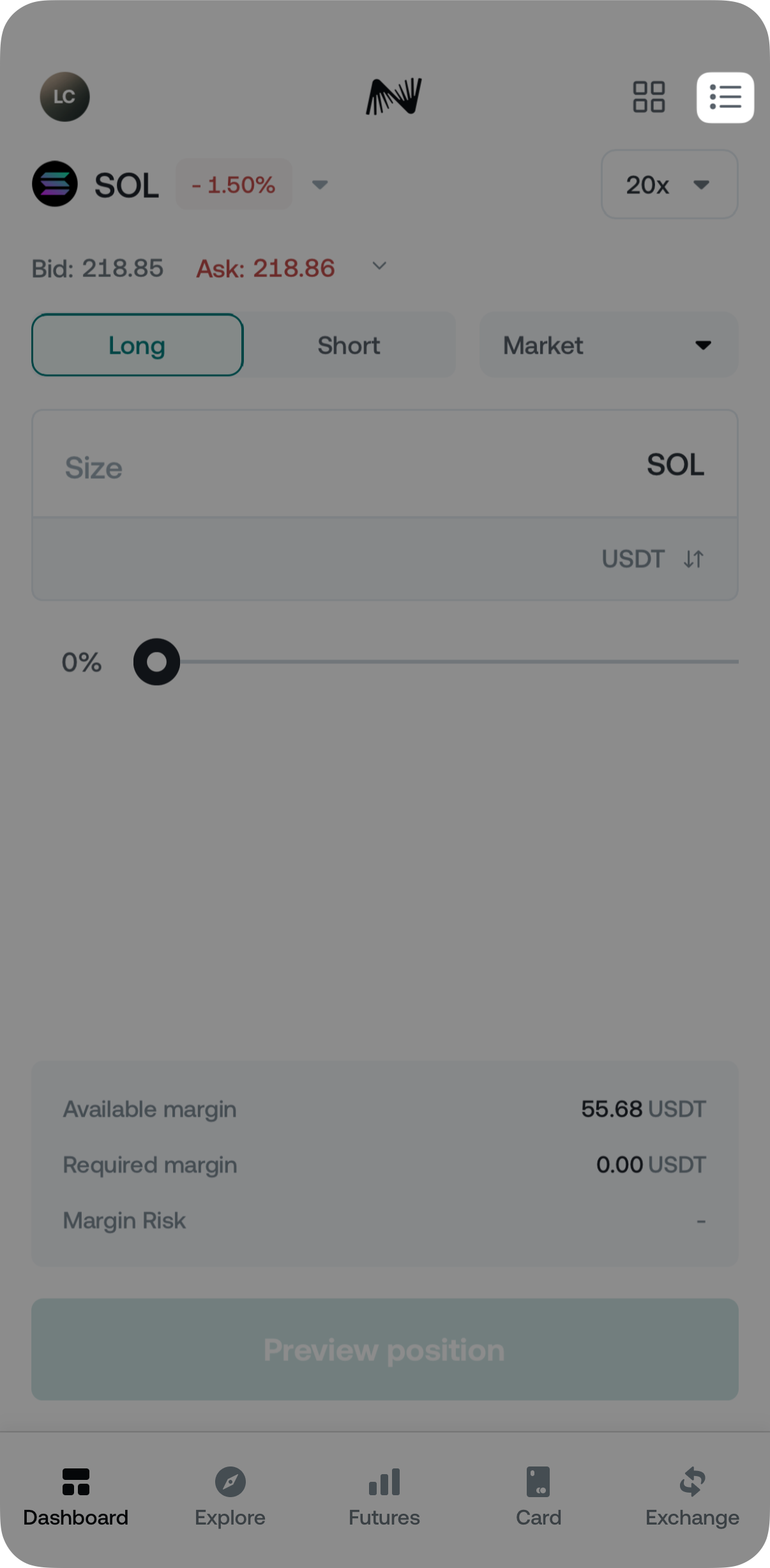Select the Long position toggle
The image size is (770, 1568).
137,345
